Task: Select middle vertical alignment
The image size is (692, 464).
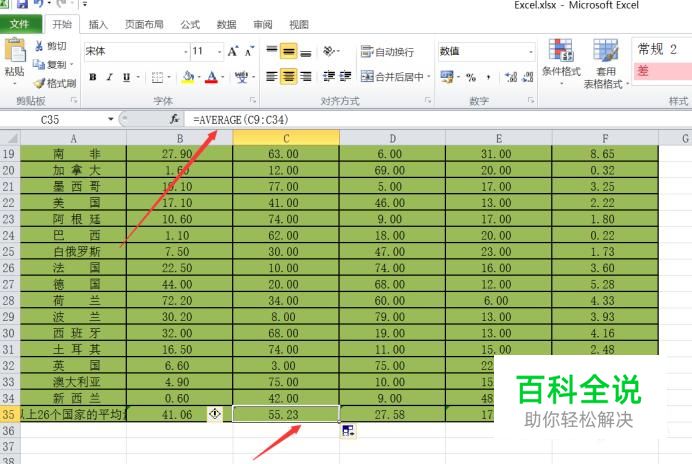Action: click(x=289, y=51)
